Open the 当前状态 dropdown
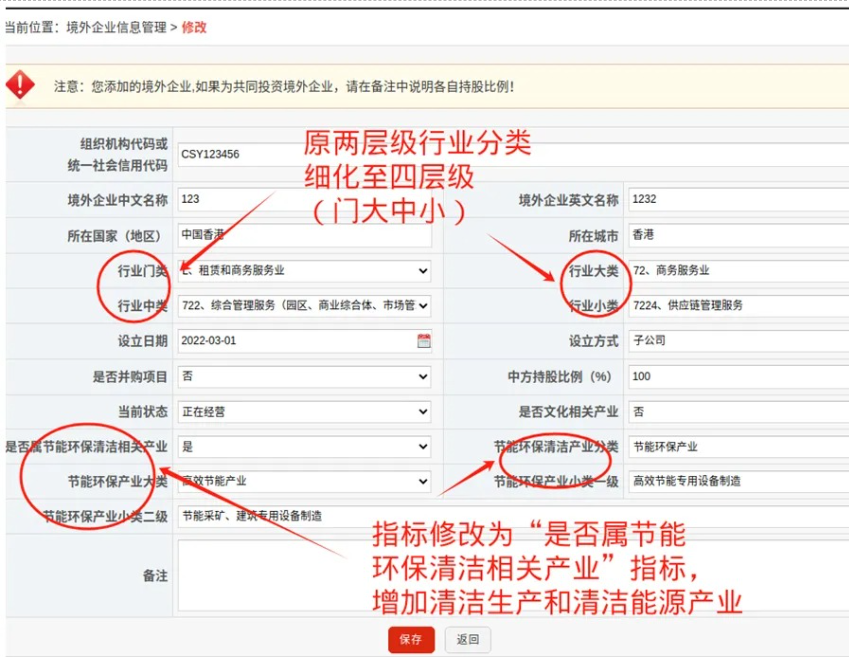The height and width of the screenshot is (658, 849). [x=304, y=412]
